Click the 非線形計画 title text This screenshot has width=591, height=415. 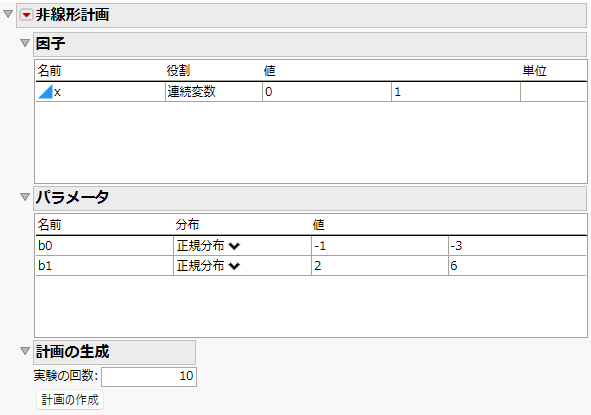tap(72, 15)
